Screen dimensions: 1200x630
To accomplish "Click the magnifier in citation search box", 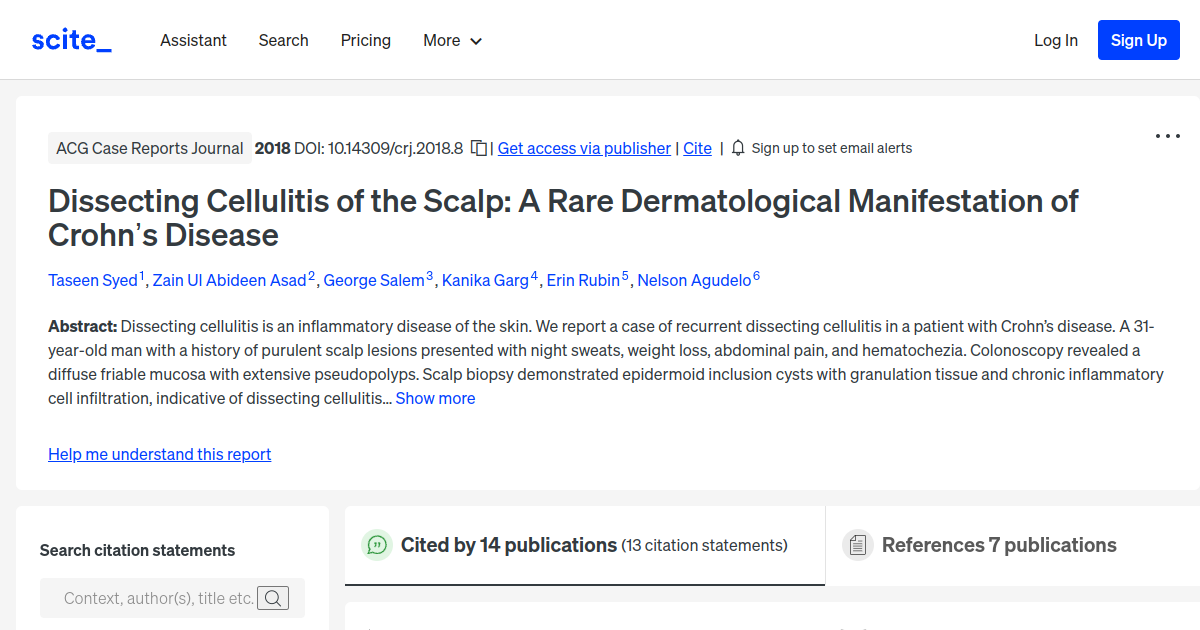I will [272, 597].
